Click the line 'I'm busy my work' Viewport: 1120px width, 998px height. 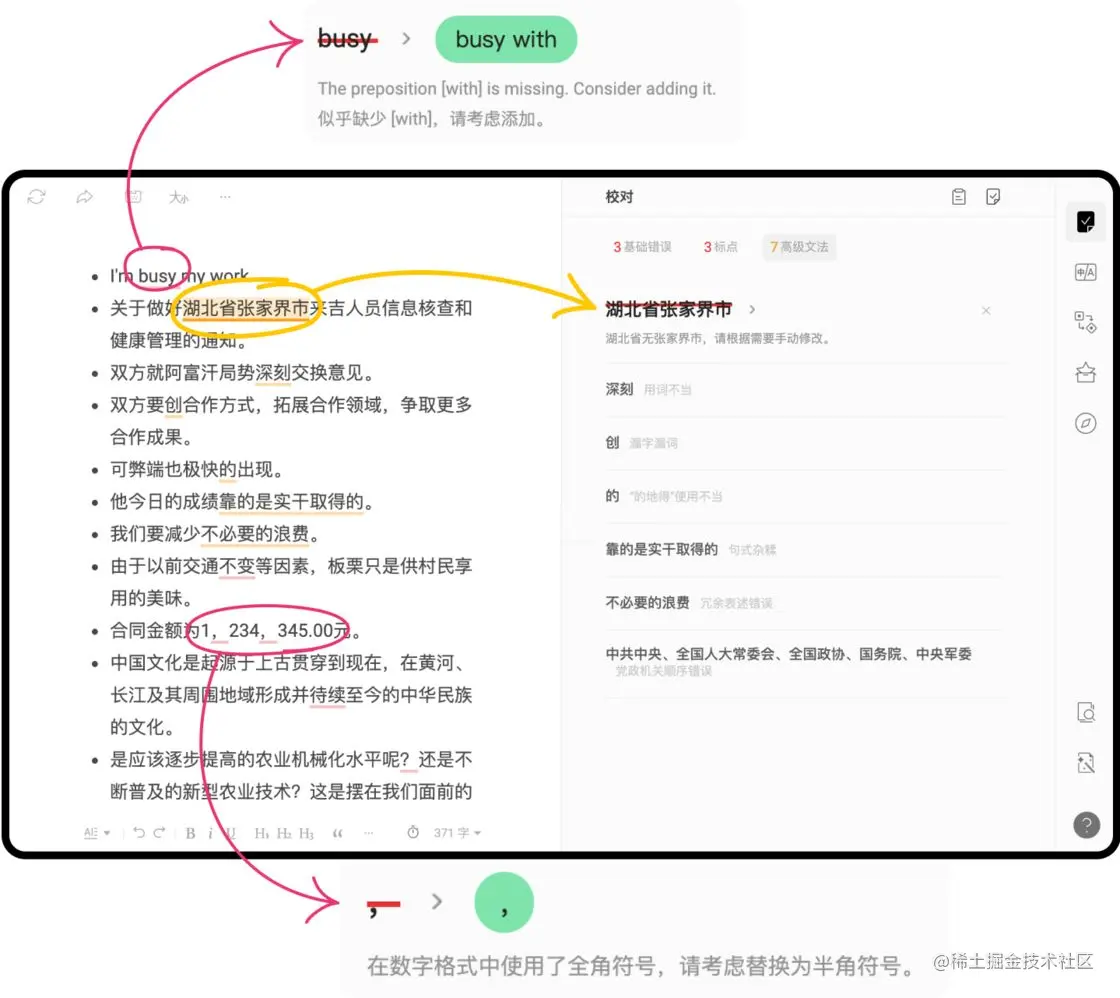[x=179, y=276]
